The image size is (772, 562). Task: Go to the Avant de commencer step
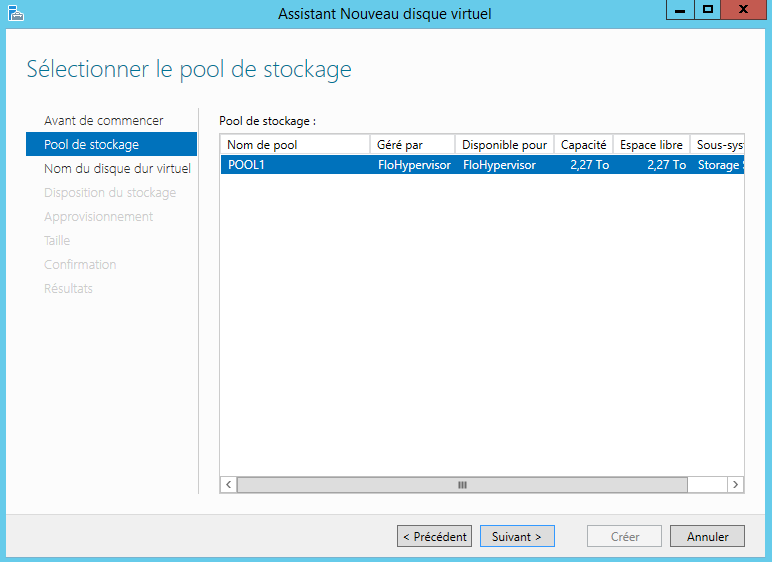[103, 121]
